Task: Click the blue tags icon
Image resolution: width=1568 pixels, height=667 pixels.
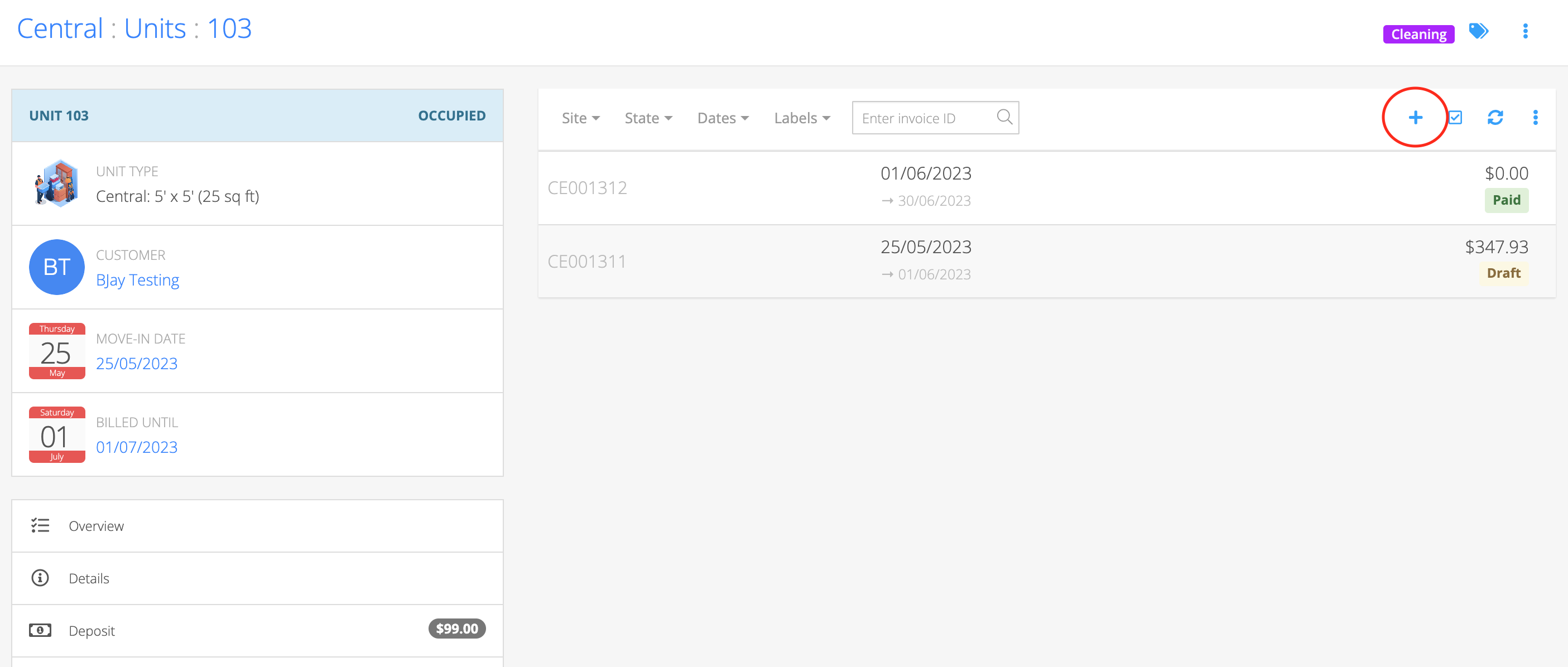Action: (1479, 31)
